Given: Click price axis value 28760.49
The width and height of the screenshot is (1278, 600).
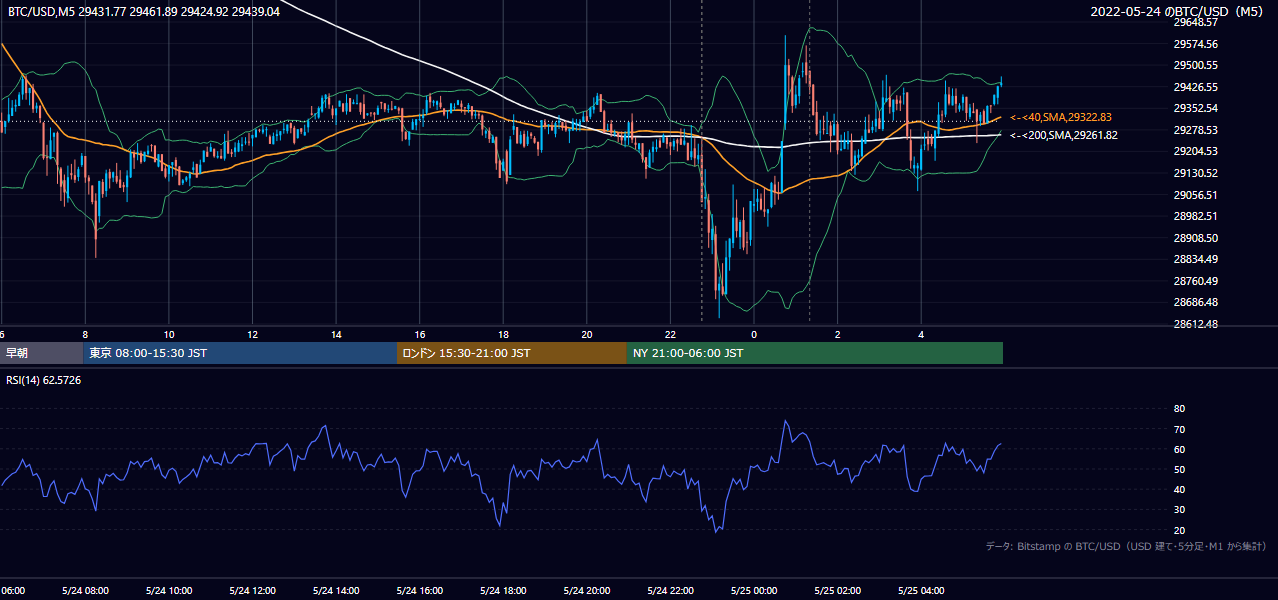Looking at the screenshot, I should pyautogui.click(x=1195, y=281).
